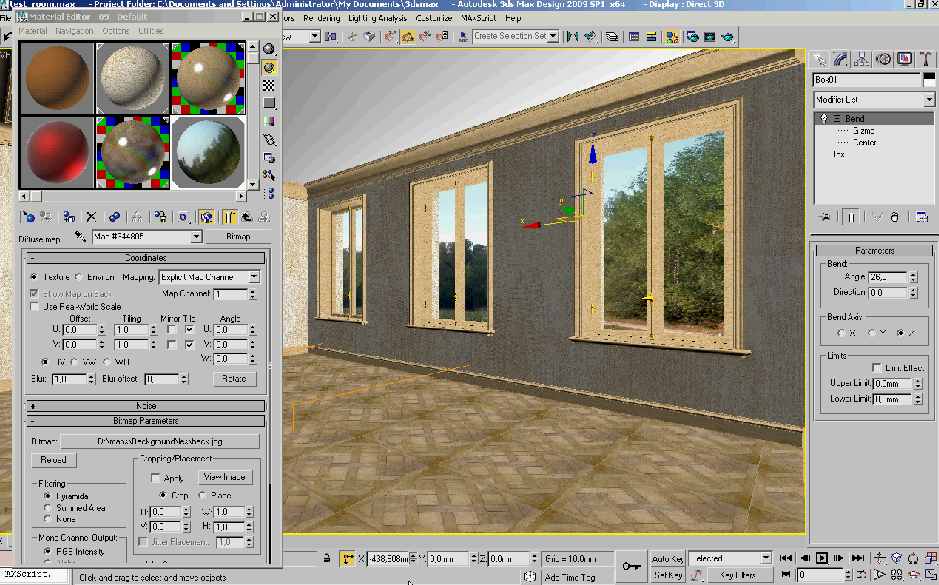This screenshot has width=939, height=585.
Task: Collapse the Bitmap Parameters rollout
Action: 146,421
